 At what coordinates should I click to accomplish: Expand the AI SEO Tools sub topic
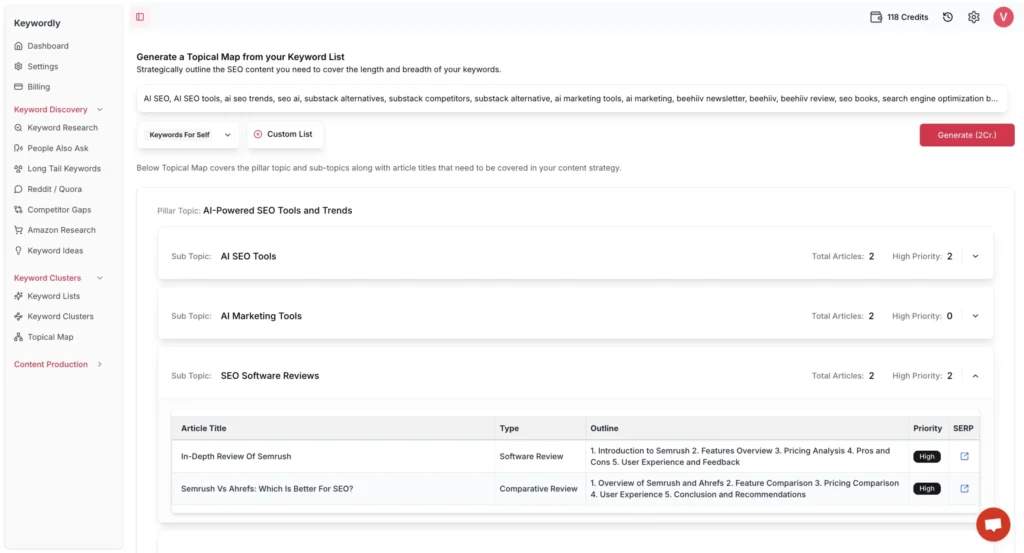pyautogui.click(x=975, y=257)
